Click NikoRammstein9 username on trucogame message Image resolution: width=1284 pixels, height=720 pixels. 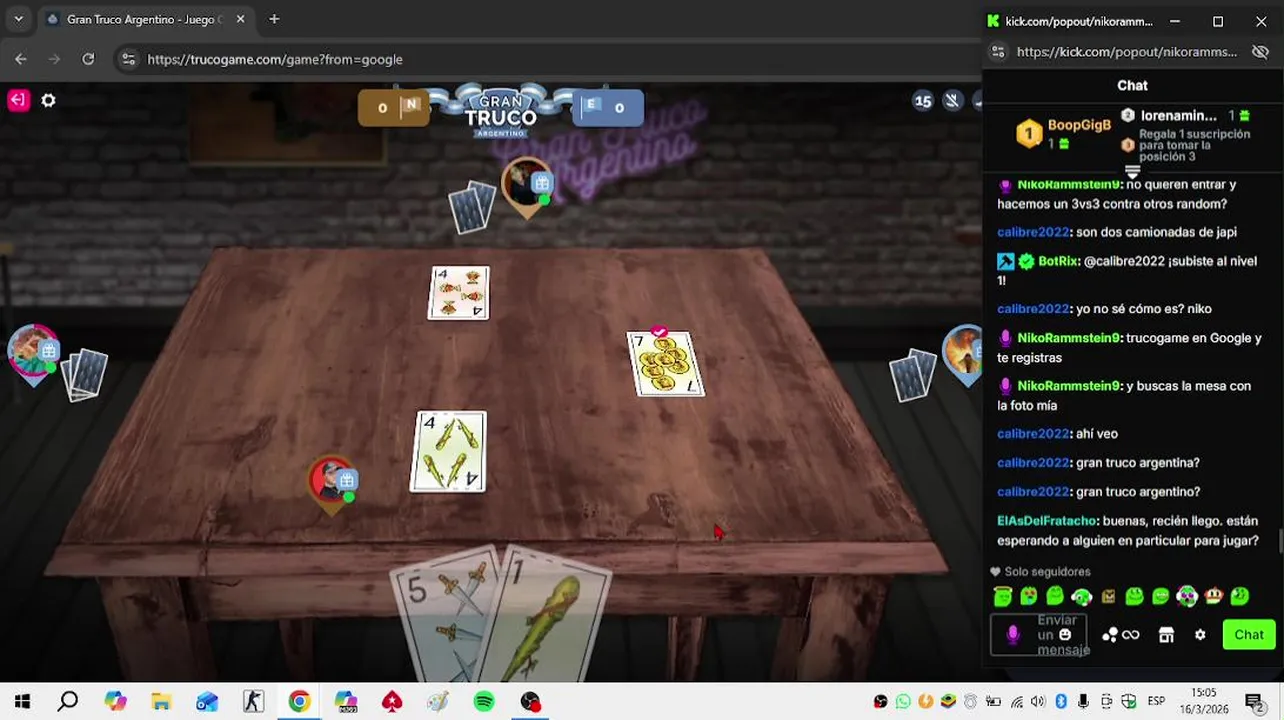[1068, 338]
